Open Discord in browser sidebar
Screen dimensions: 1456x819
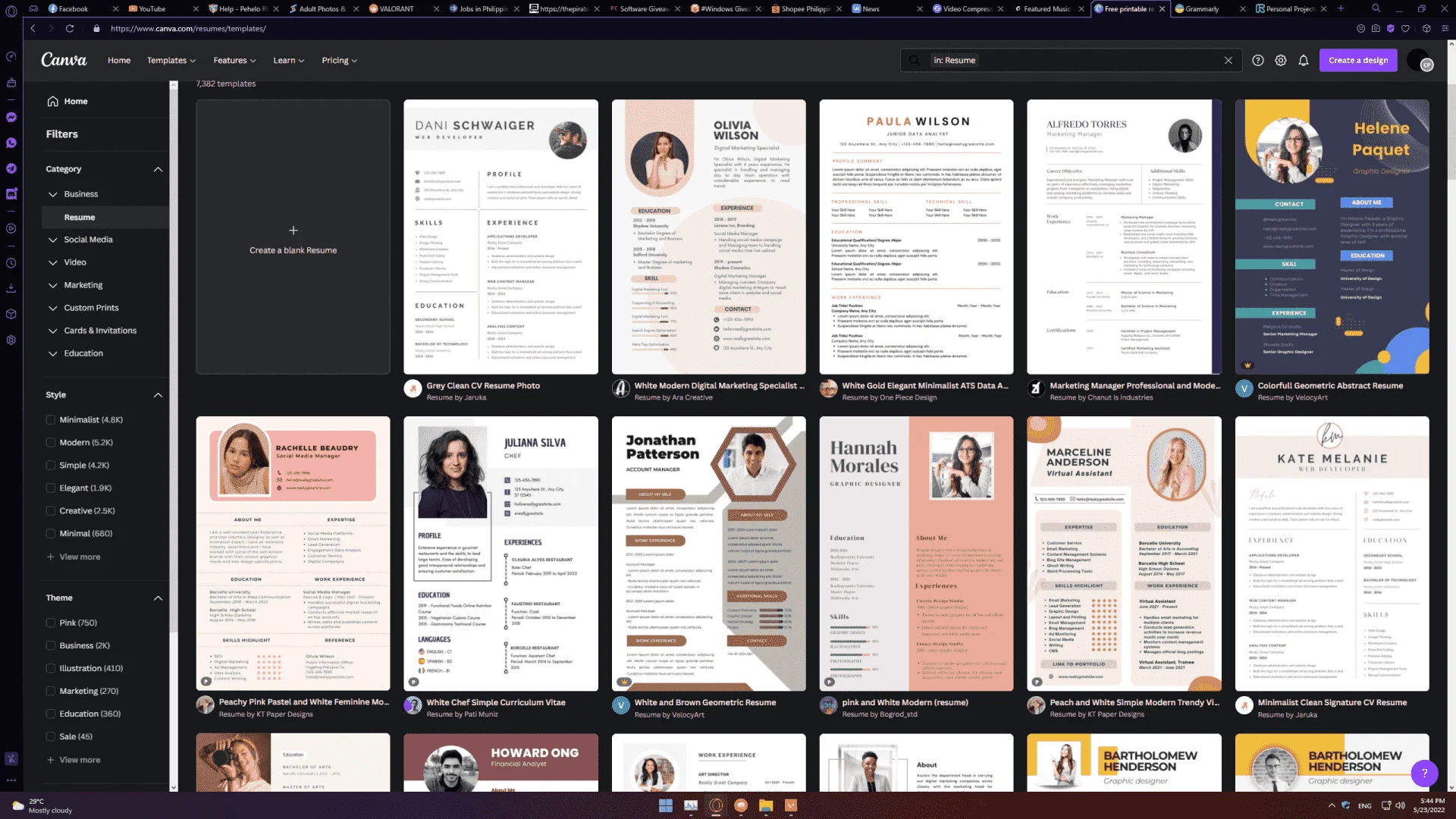tap(11, 193)
